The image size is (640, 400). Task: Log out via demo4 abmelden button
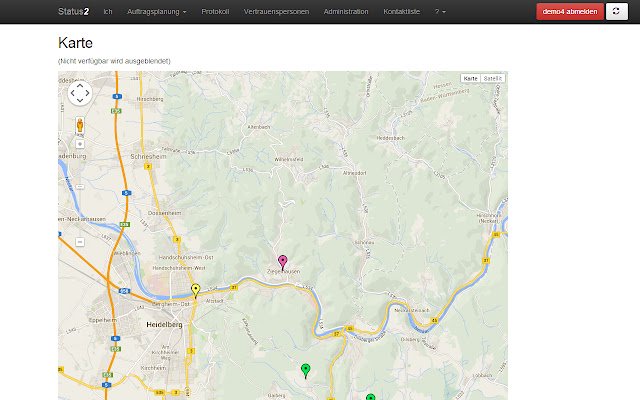pos(570,11)
